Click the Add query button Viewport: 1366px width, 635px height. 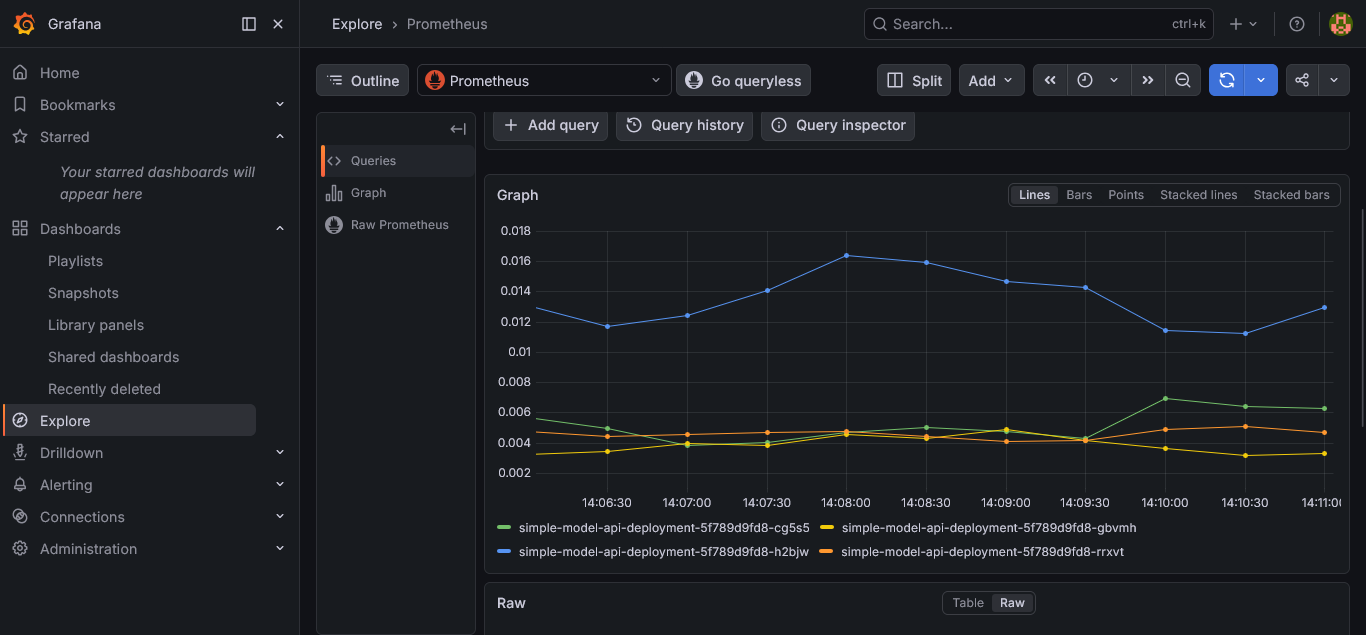pyautogui.click(x=551, y=125)
